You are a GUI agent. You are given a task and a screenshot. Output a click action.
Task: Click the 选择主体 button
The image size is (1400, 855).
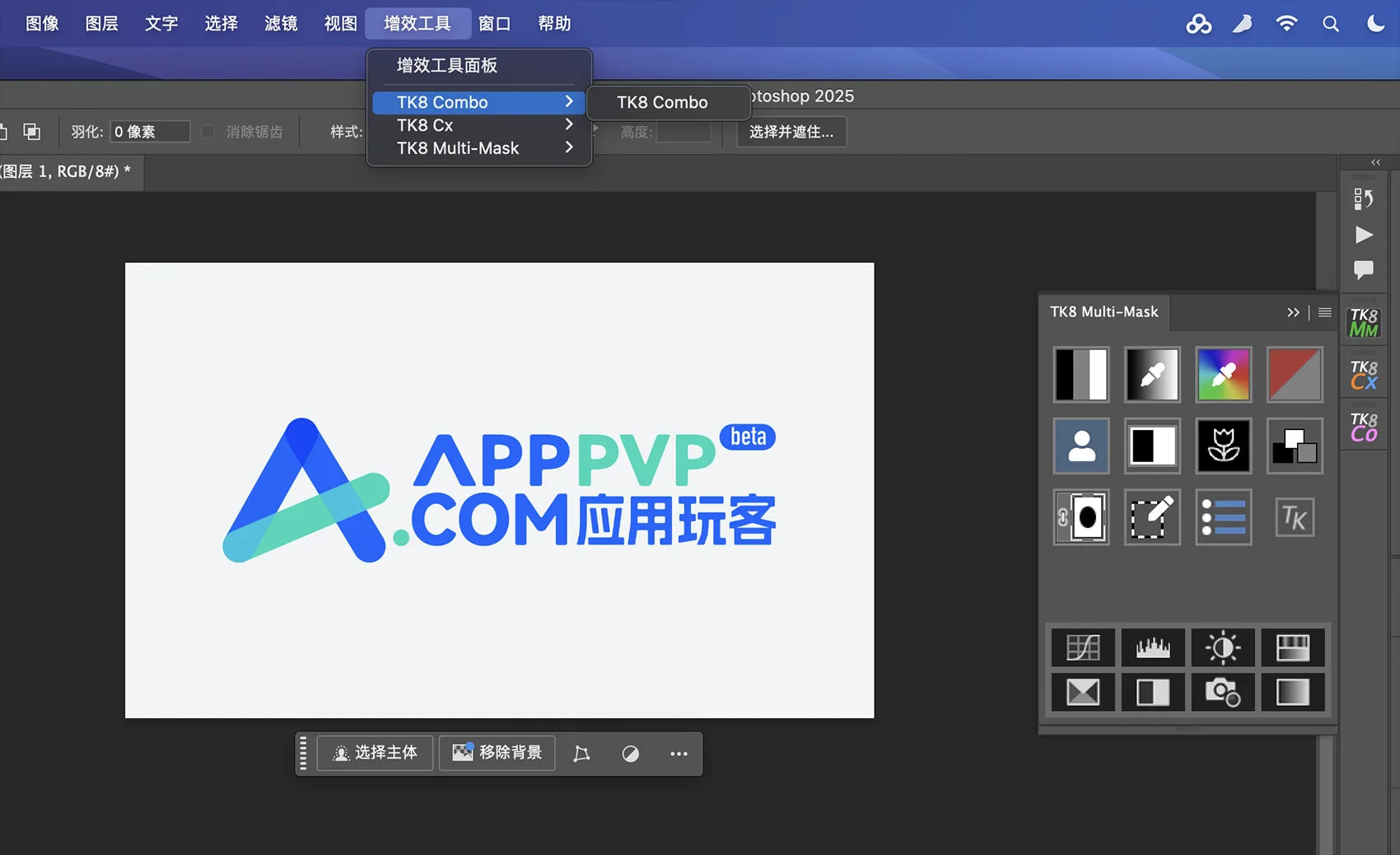pos(376,753)
